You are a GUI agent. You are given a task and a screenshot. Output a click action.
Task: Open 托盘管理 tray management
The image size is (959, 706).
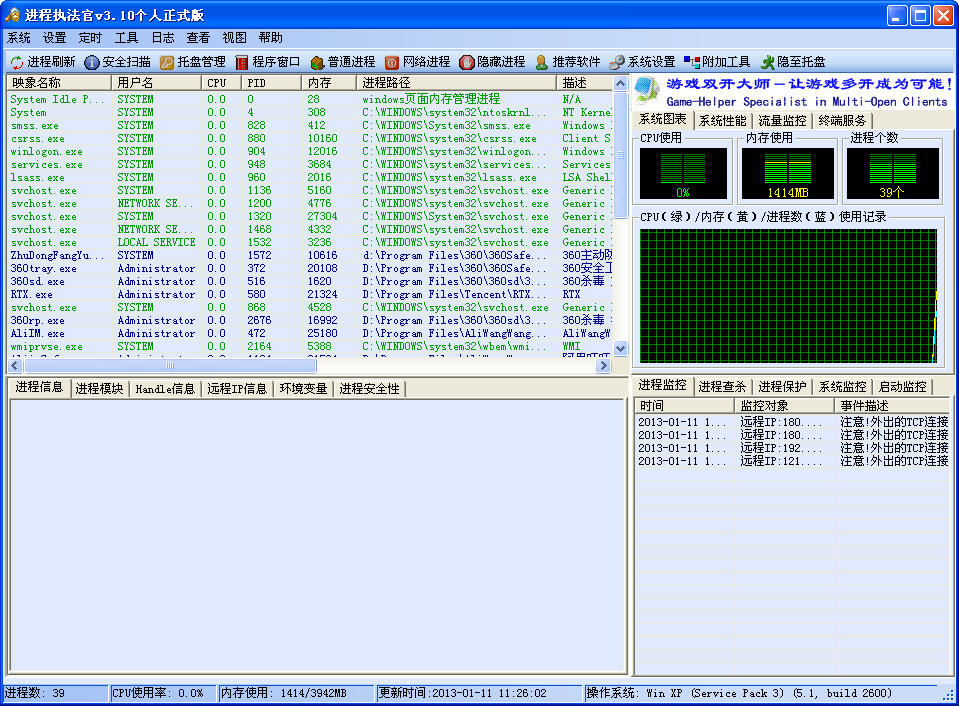193,62
